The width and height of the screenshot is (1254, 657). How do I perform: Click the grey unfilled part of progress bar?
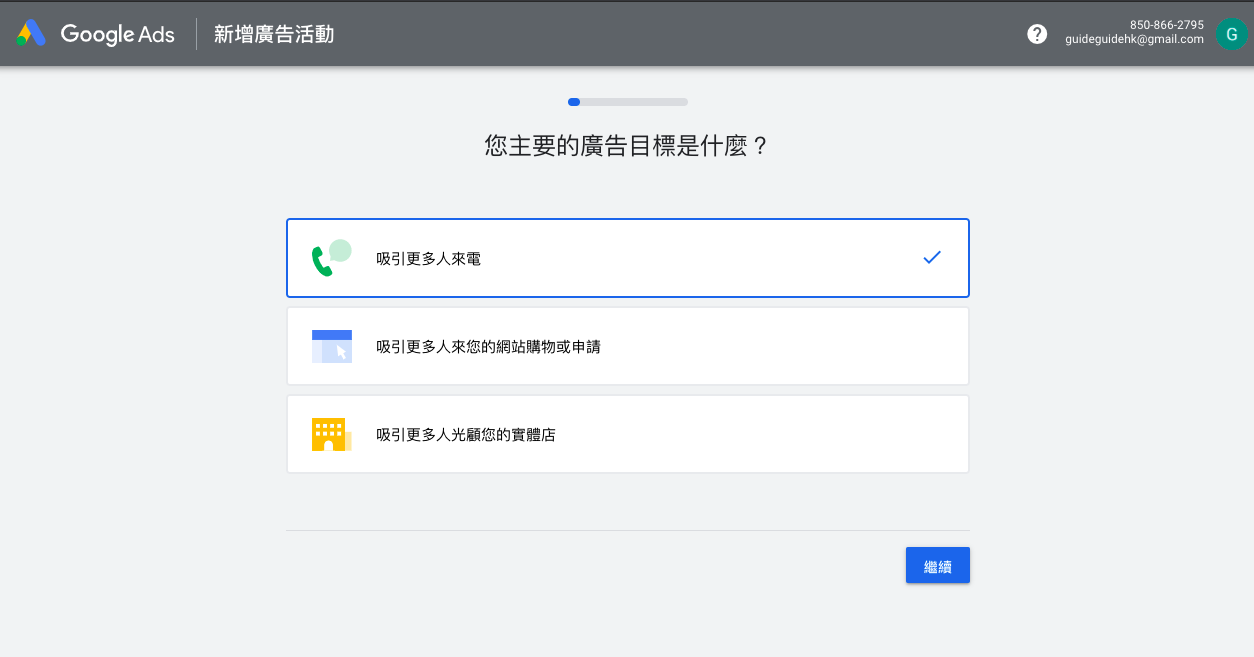point(634,102)
